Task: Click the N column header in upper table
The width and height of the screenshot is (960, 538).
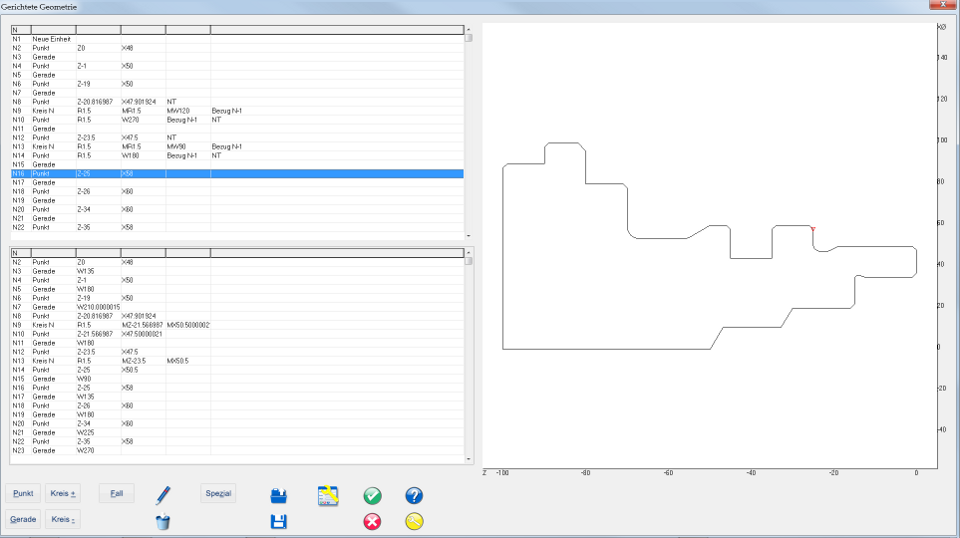Action: 21,29
